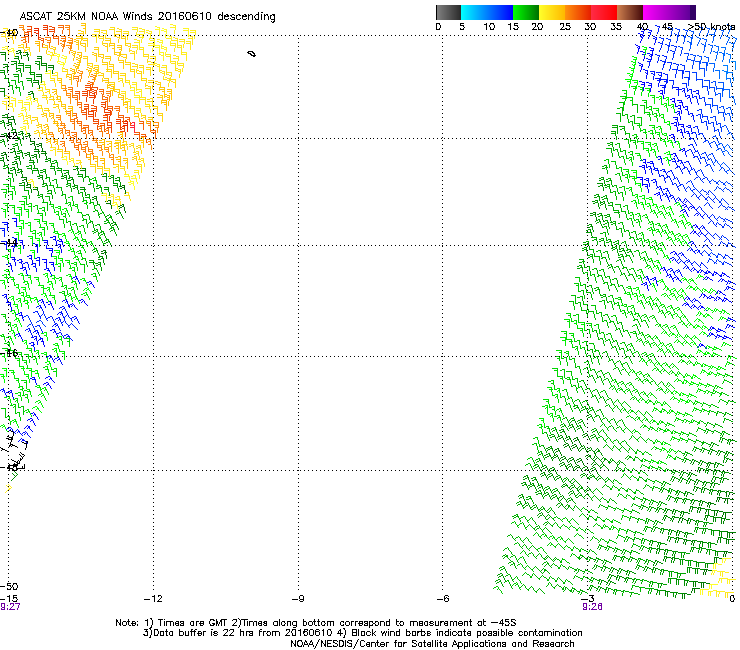The width and height of the screenshot is (740, 650).
Task: Click the 'NOAA/NESDIS/Center for Satellite Applications and Research' credit
Action: (432, 644)
